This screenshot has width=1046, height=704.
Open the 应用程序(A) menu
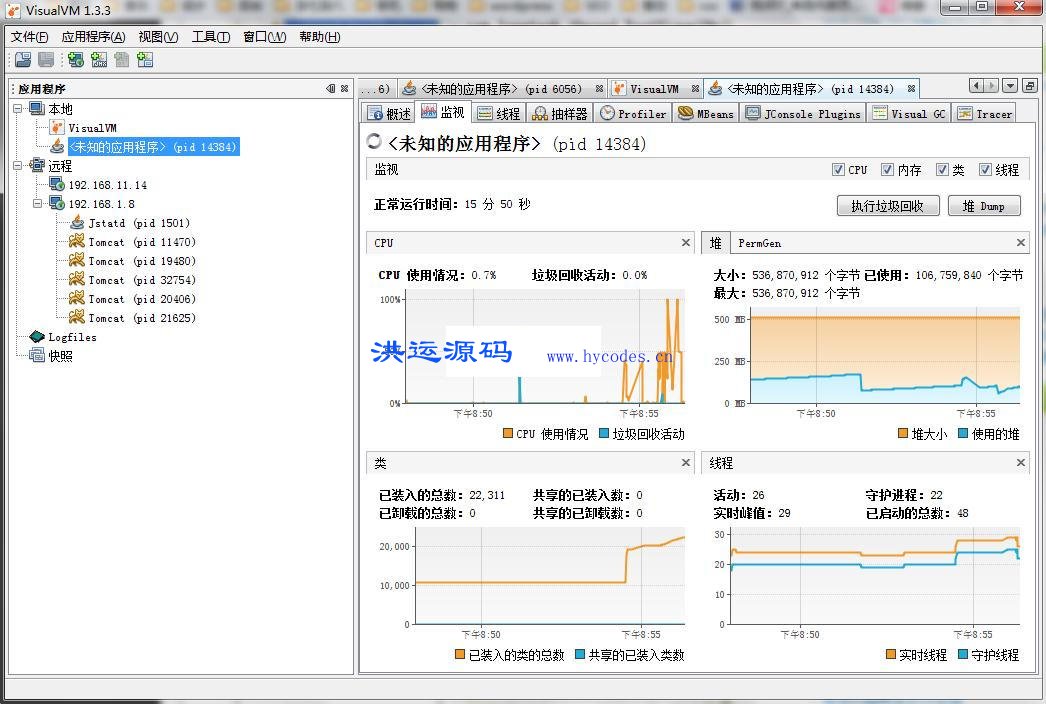(x=93, y=37)
